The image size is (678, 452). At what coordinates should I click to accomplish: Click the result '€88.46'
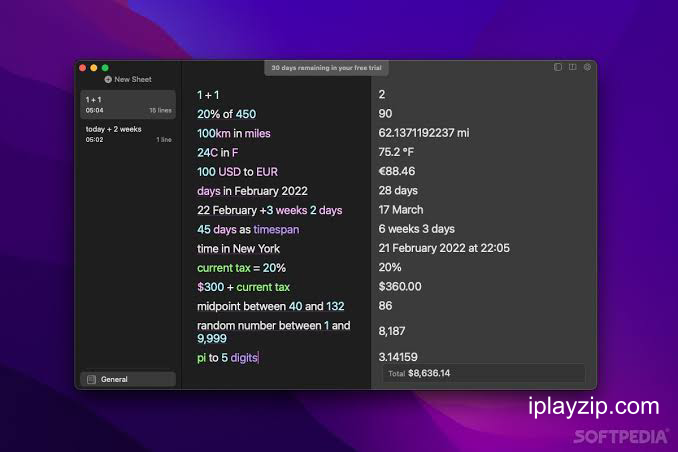(397, 171)
